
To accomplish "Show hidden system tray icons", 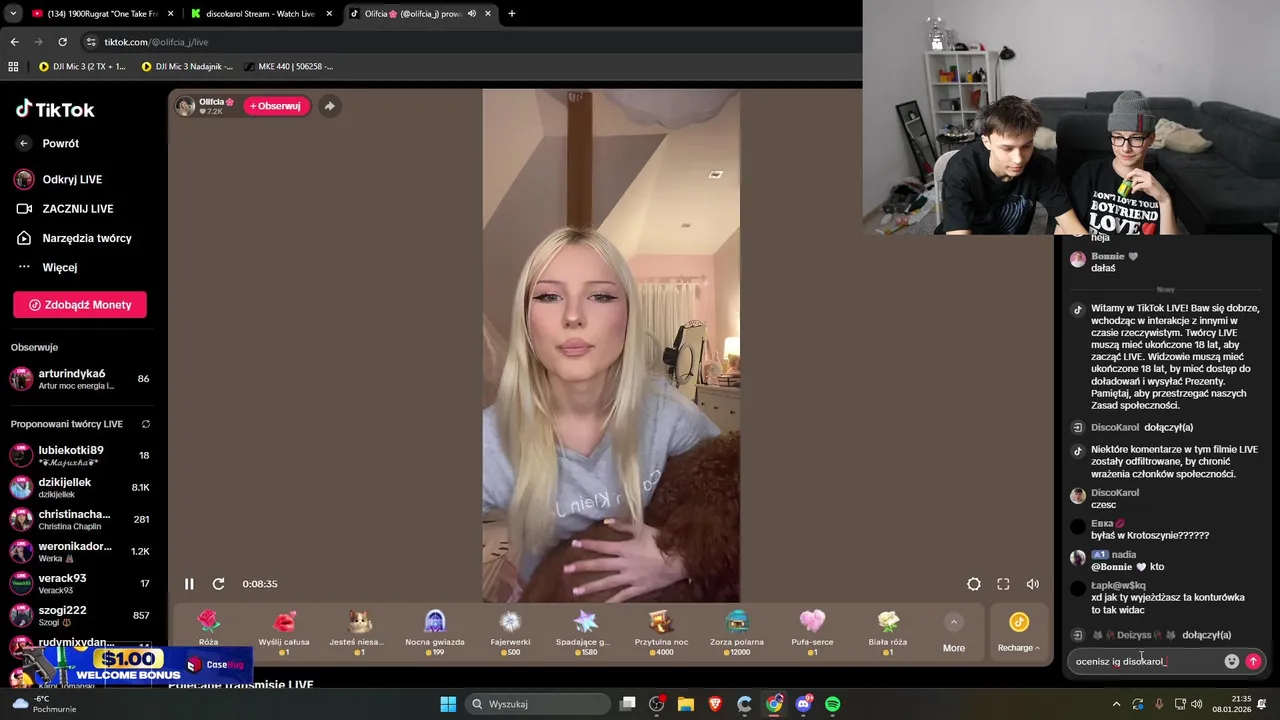I will pos(1117,704).
